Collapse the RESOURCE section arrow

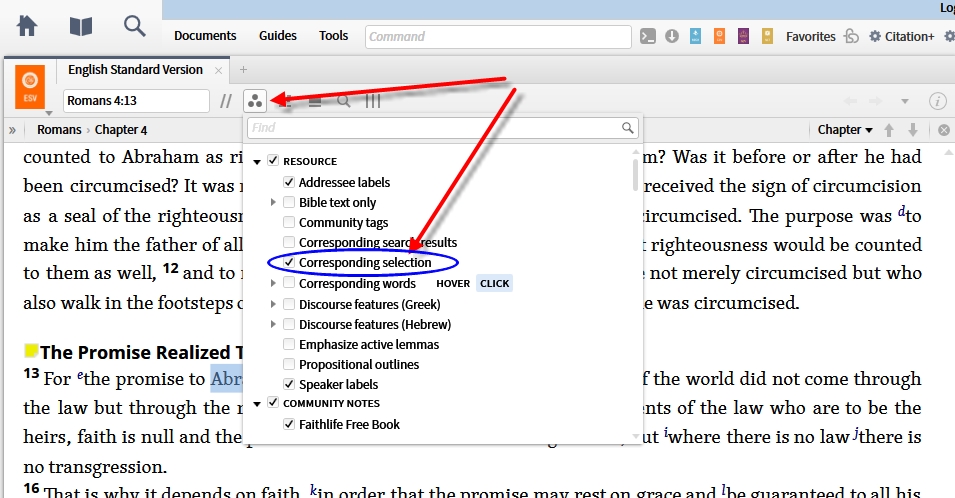click(257, 162)
